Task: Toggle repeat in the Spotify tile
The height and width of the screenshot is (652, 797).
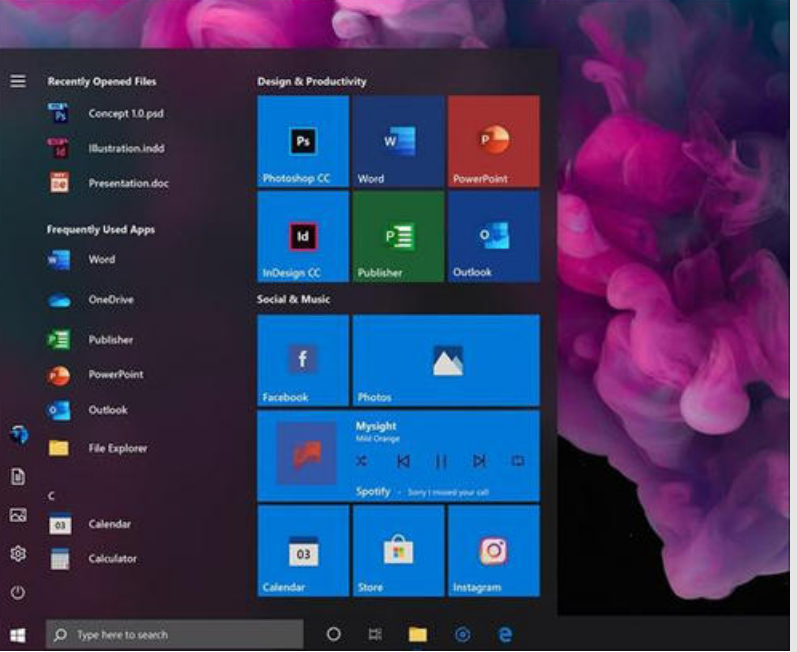Action: click(x=517, y=461)
